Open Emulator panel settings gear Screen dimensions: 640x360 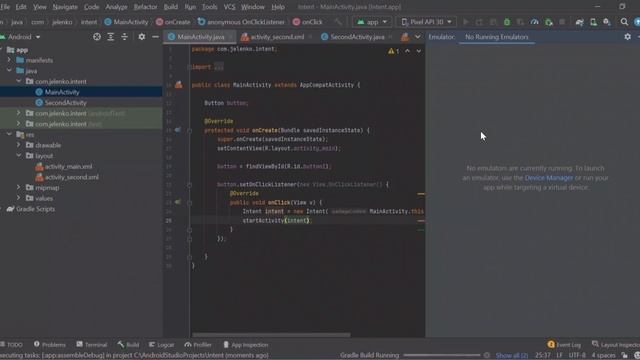coord(627,37)
